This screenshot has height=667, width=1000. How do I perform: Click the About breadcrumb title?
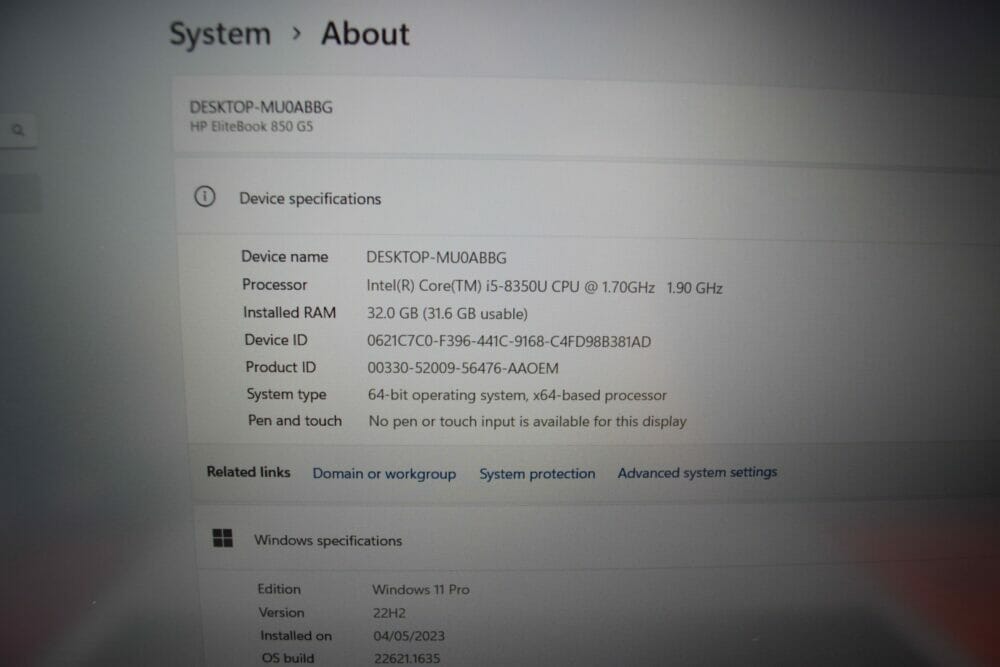pyautogui.click(x=365, y=33)
